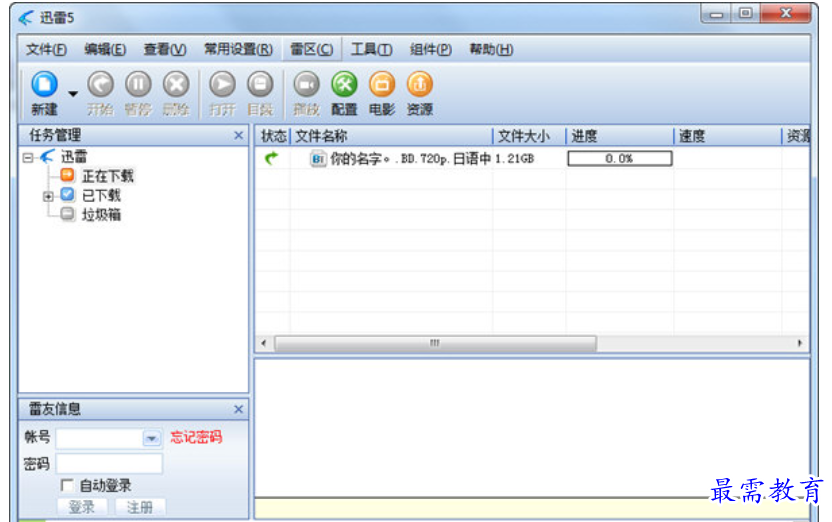The image size is (832, 522).
Task: Open the 资源 resources toolbar icon
Action: (420, 85)
